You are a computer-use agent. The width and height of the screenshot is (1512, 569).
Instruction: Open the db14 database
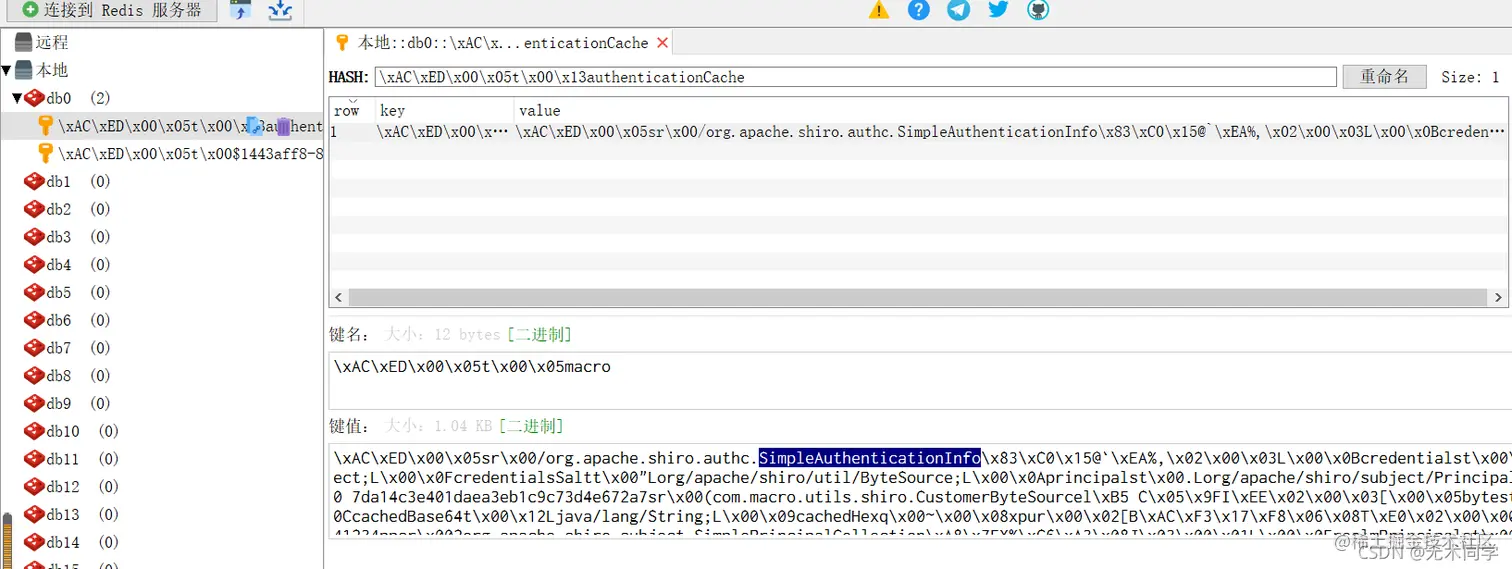click(63, 542)
